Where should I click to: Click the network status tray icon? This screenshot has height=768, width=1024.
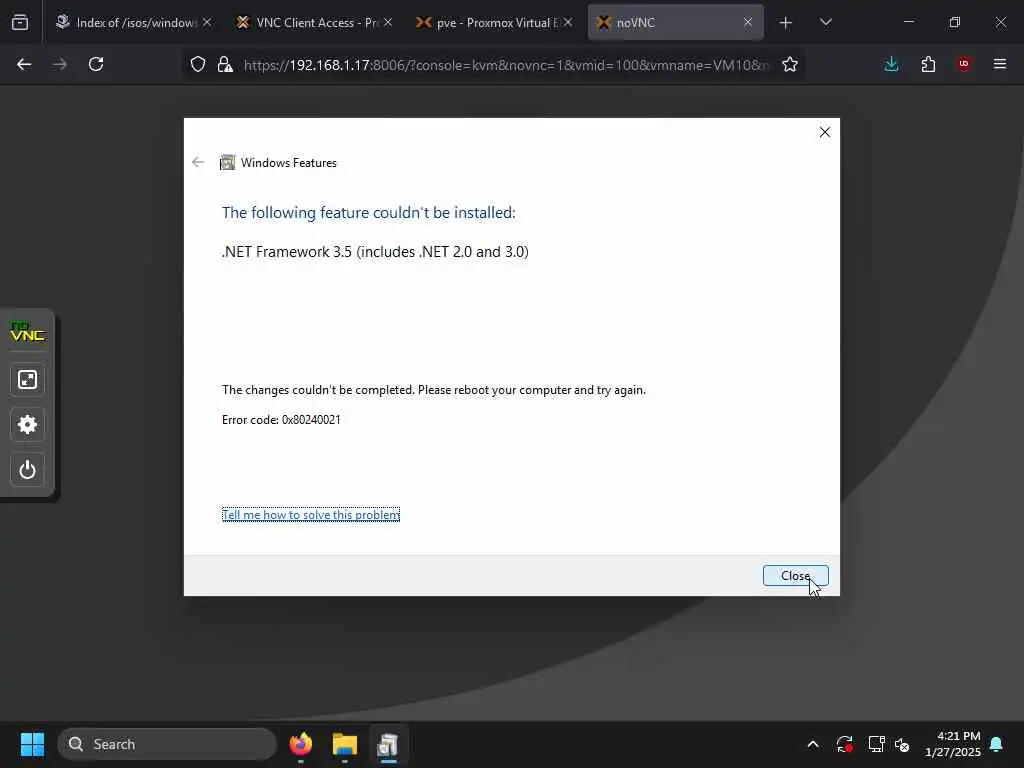click(x=876, y=744)
